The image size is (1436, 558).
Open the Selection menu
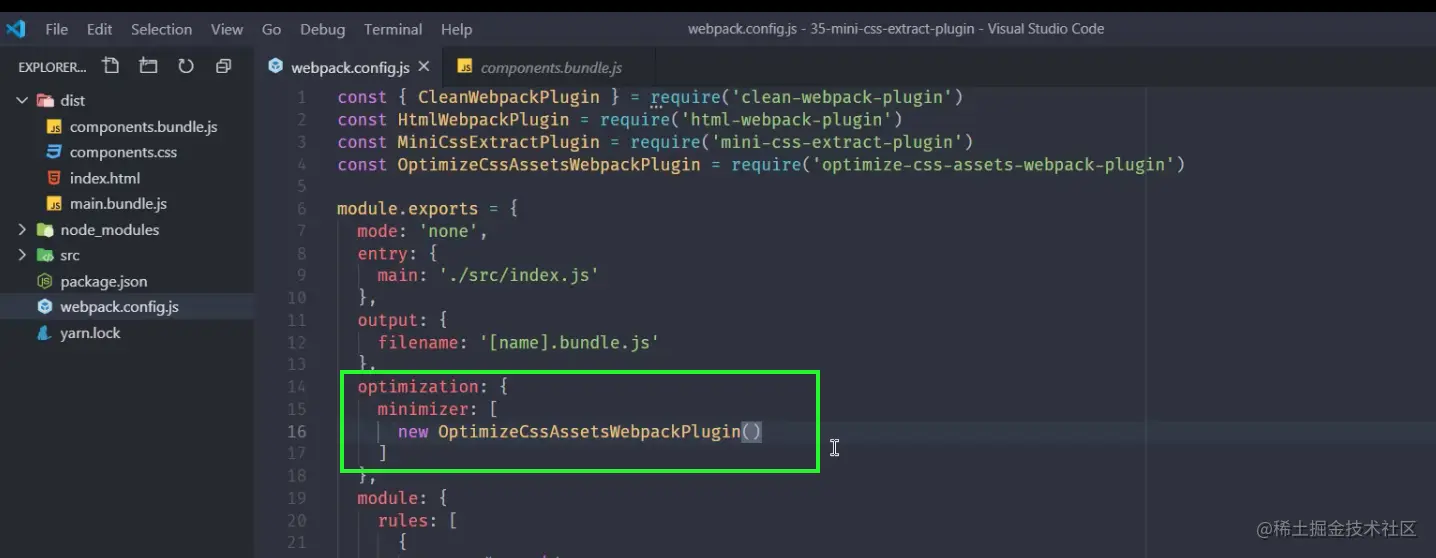pyautogui.click(x=161, y=30)
